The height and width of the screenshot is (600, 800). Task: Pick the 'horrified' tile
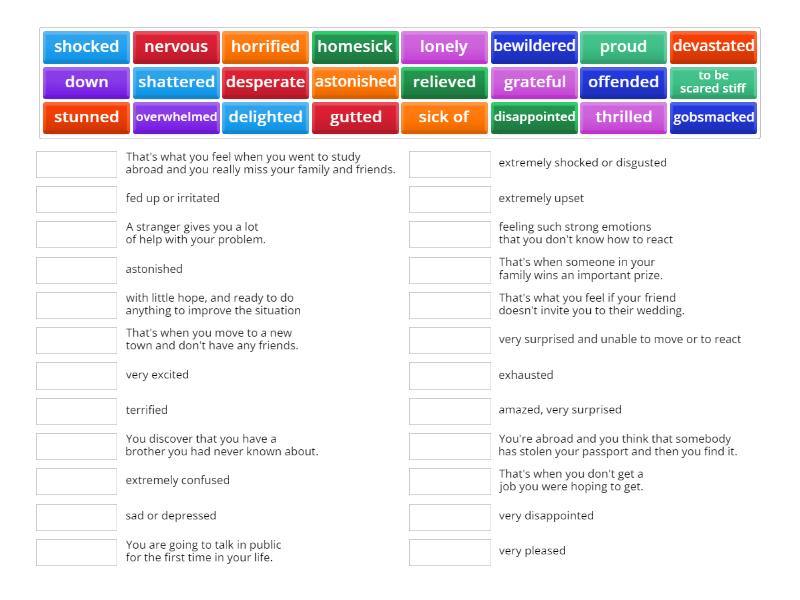[266, 46]
